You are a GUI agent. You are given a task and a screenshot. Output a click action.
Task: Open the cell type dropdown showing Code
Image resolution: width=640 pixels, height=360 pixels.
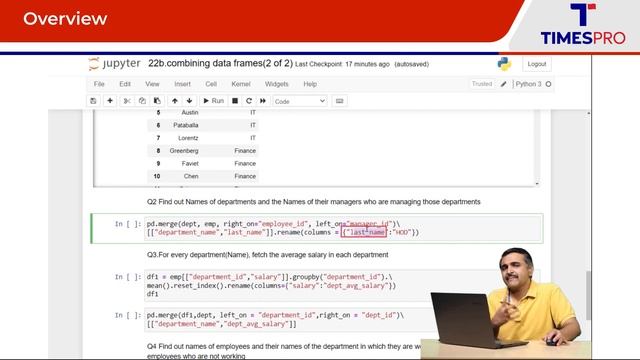click(x=300, y=101)
